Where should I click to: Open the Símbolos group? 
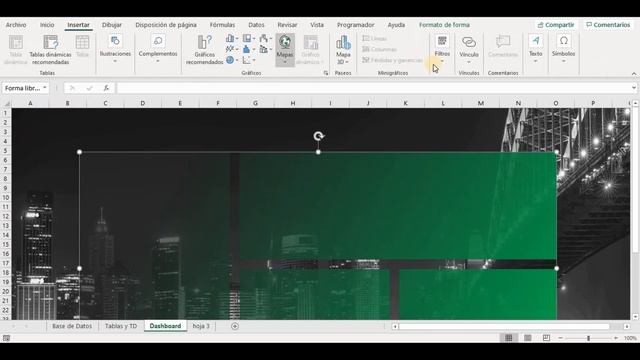(x=564, y=49)
